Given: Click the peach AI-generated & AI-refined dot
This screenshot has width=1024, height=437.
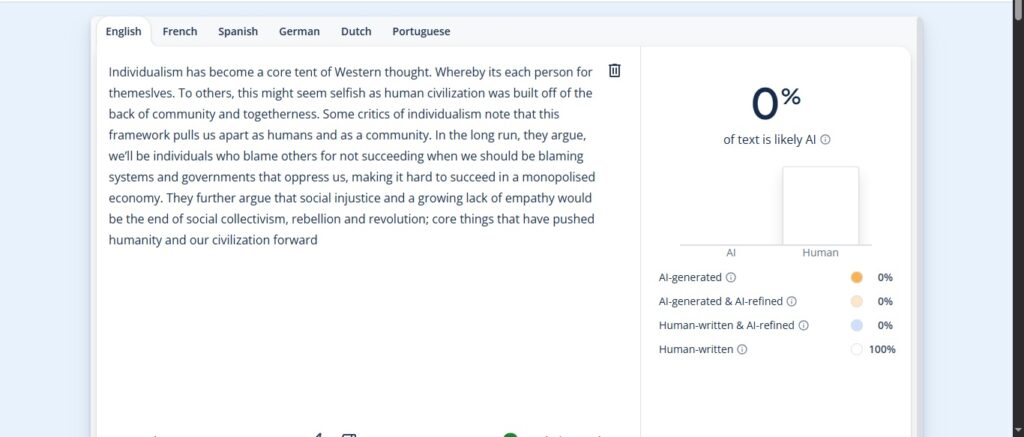Looking at the screenshot, I should [857, 301].
